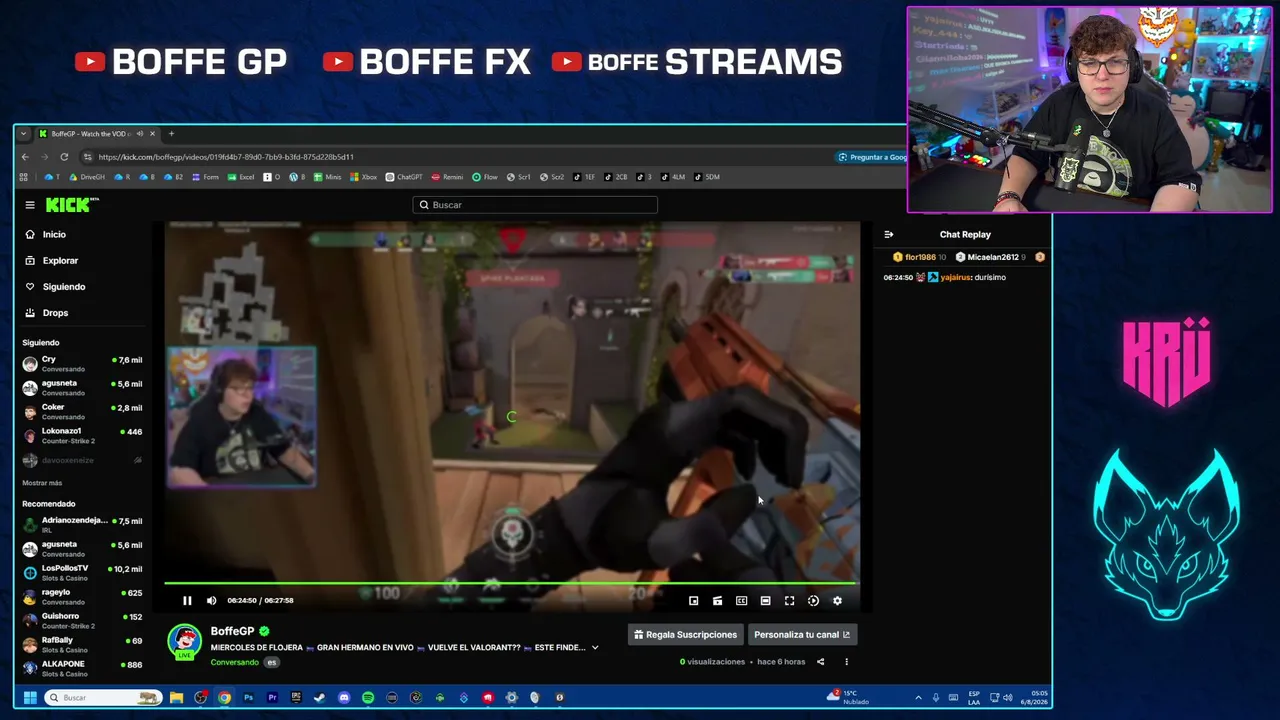The height and width of the screenshot is (720, 1280).
Task: Open the Form bookmark
Action: click(x=204, y=177)
